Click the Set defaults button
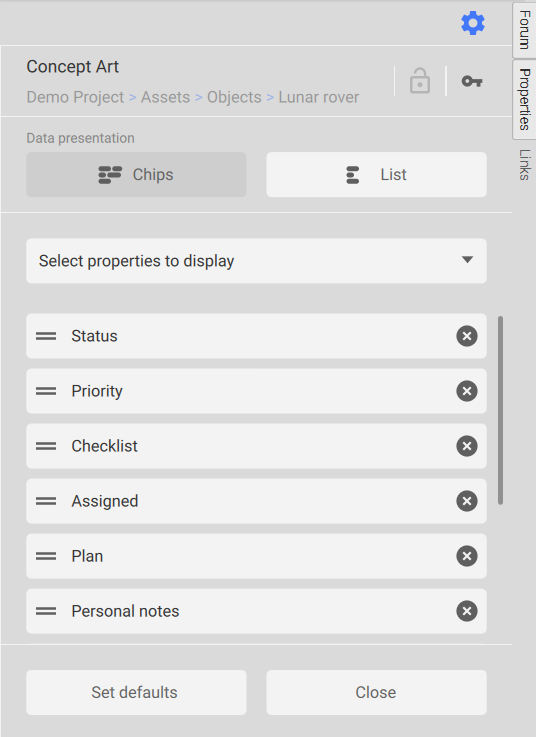 tap(136, 692)
